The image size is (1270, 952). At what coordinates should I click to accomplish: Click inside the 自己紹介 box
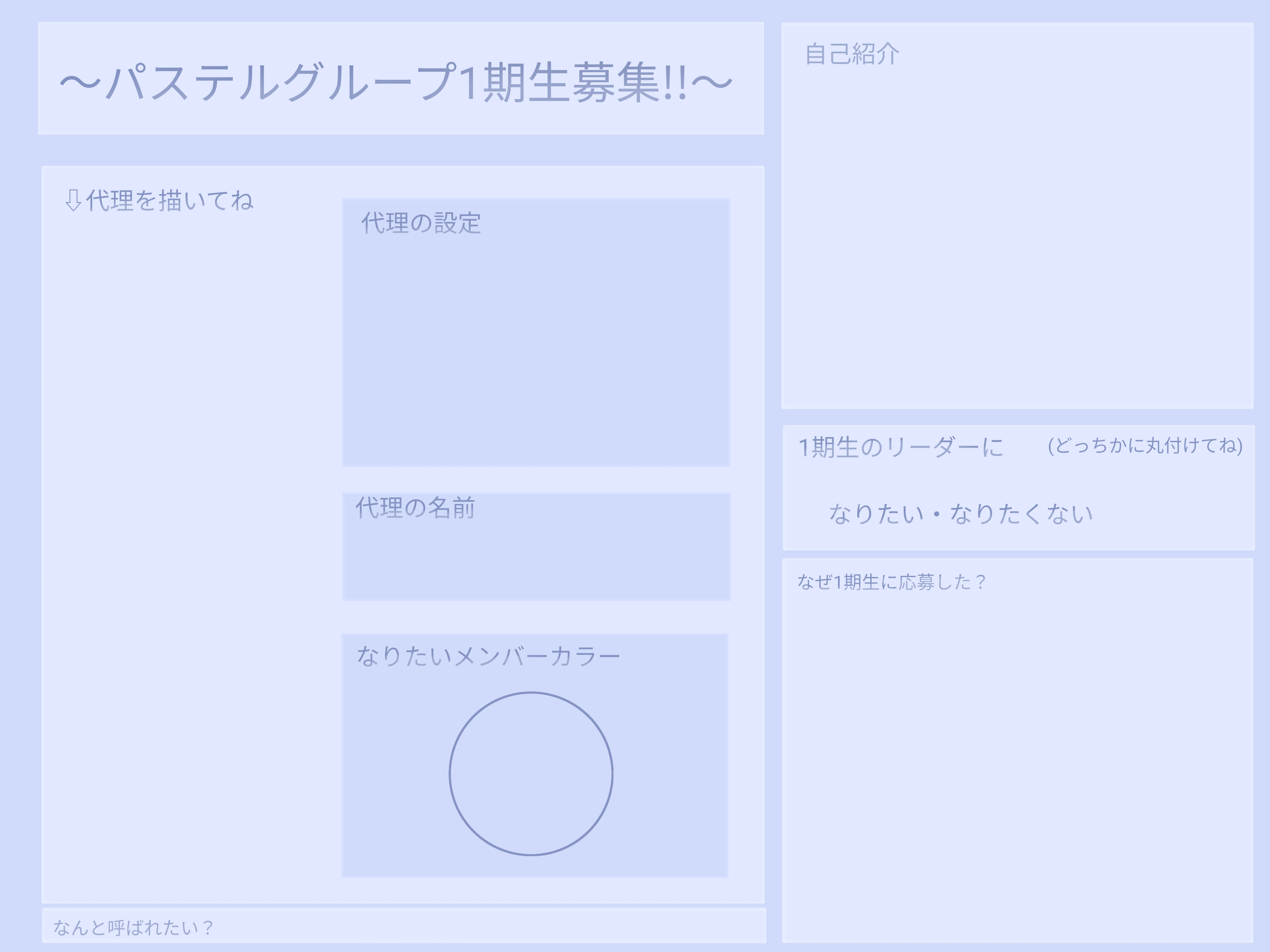coord(1017,230)
